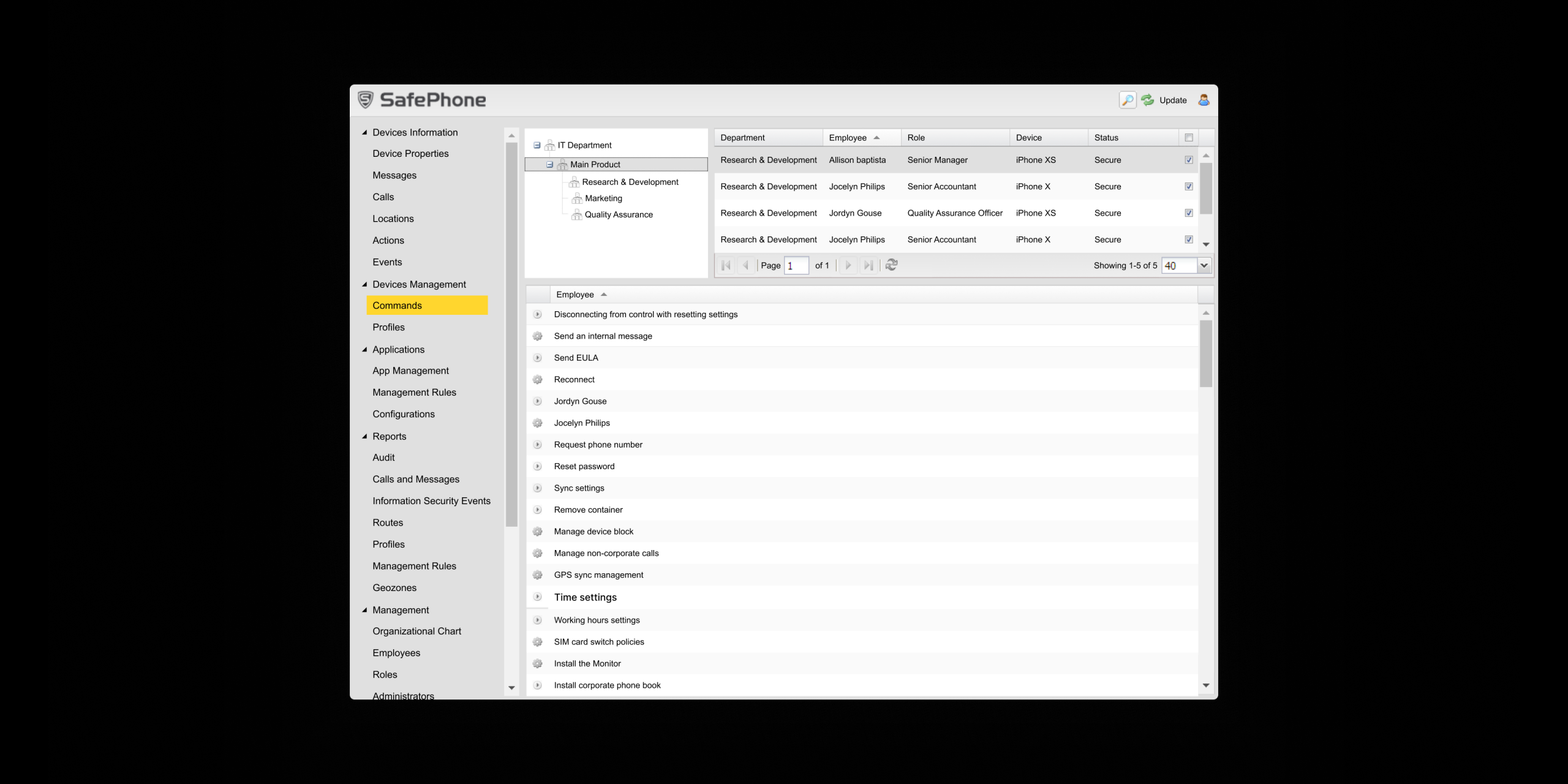Collapse Devices Management sidebar section
This screenshot has width=1568, height=784.
(x=365, y=284)
